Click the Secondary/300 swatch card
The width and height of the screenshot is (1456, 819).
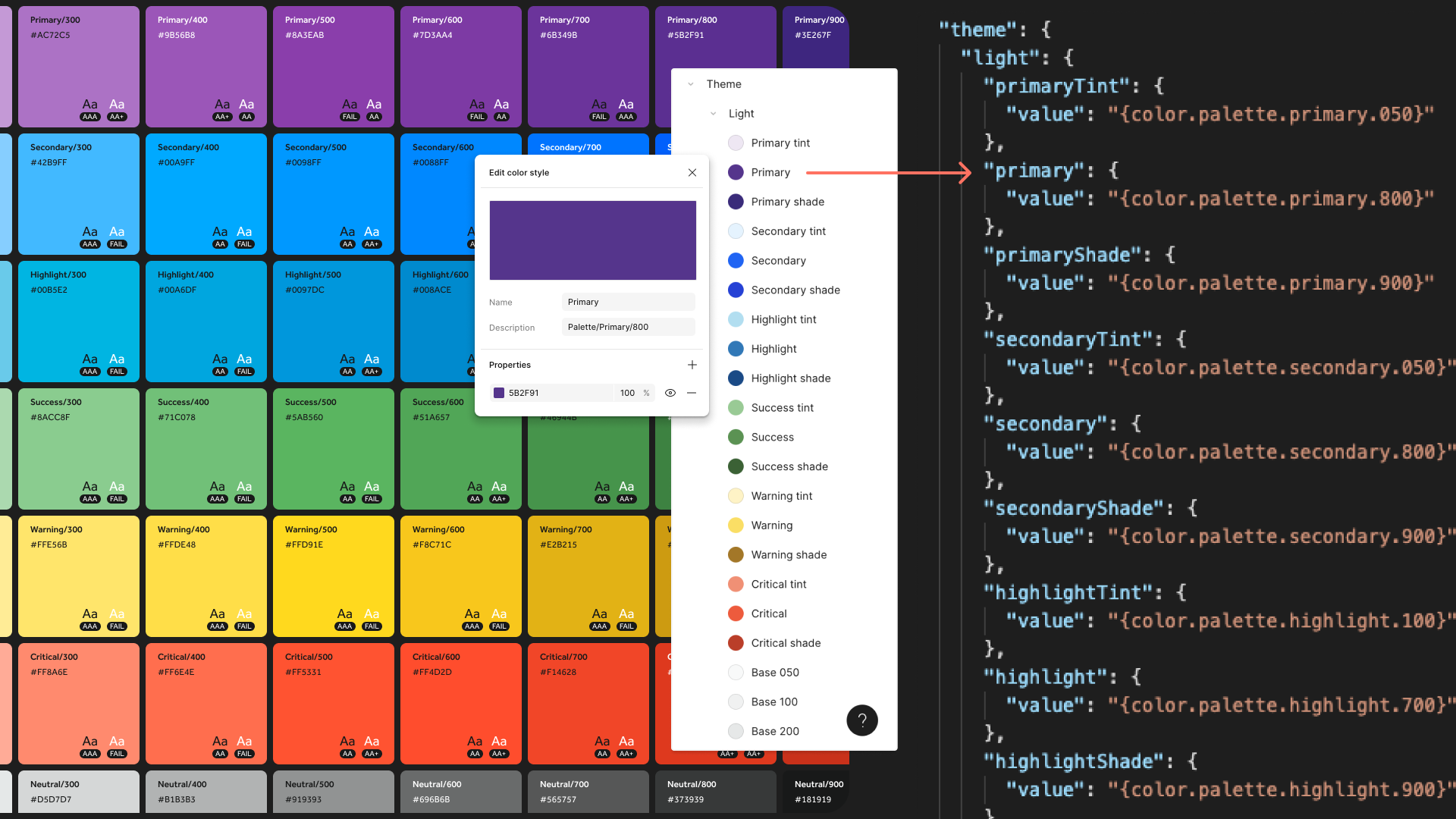pos(79,194)
